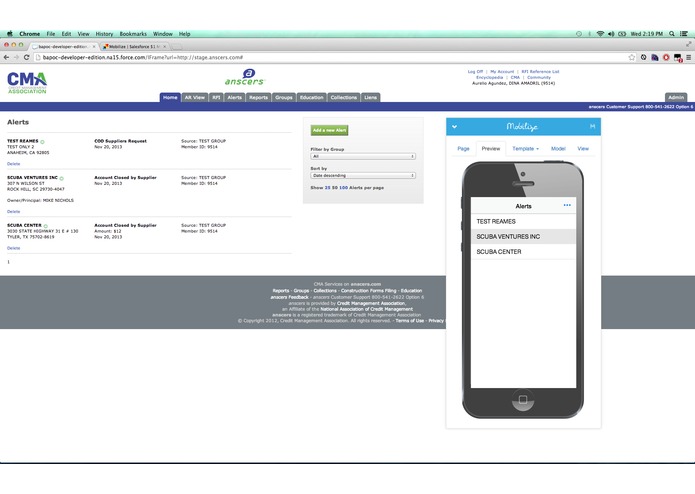Click the anscers logo

tap(244, 77)
